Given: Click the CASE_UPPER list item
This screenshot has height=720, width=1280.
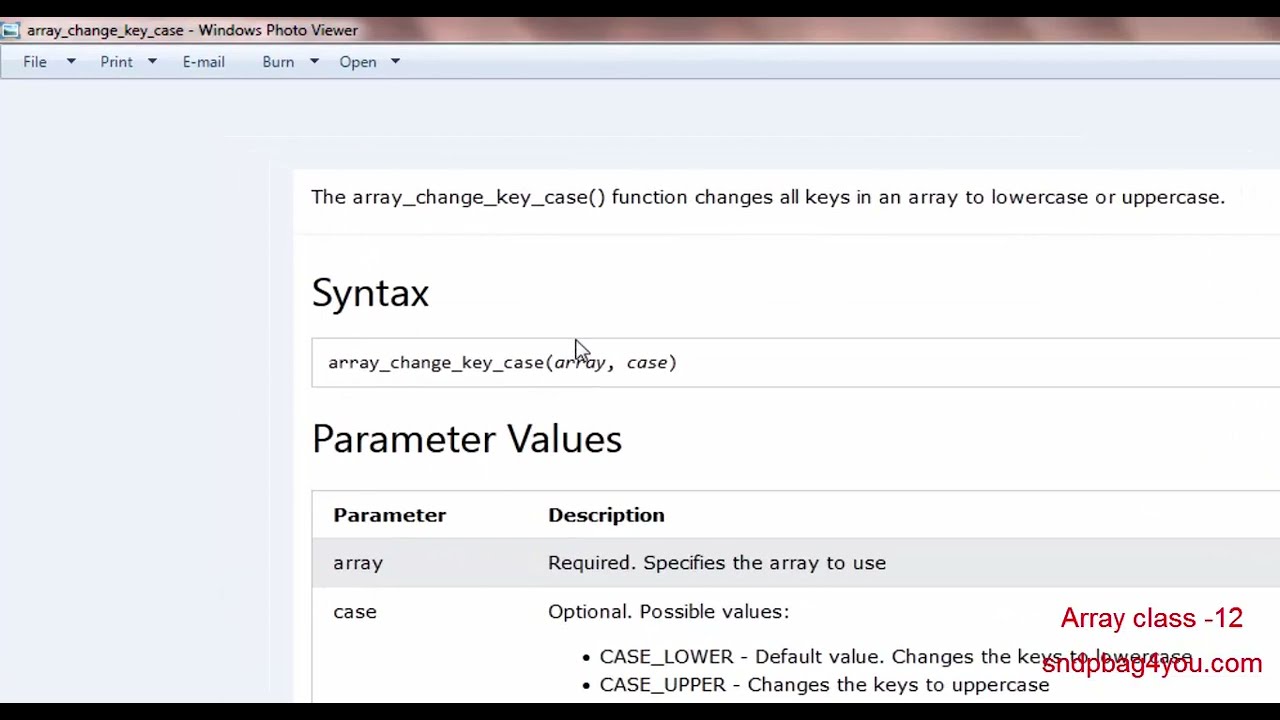Looking at the screenshot, I should (824, 685).
